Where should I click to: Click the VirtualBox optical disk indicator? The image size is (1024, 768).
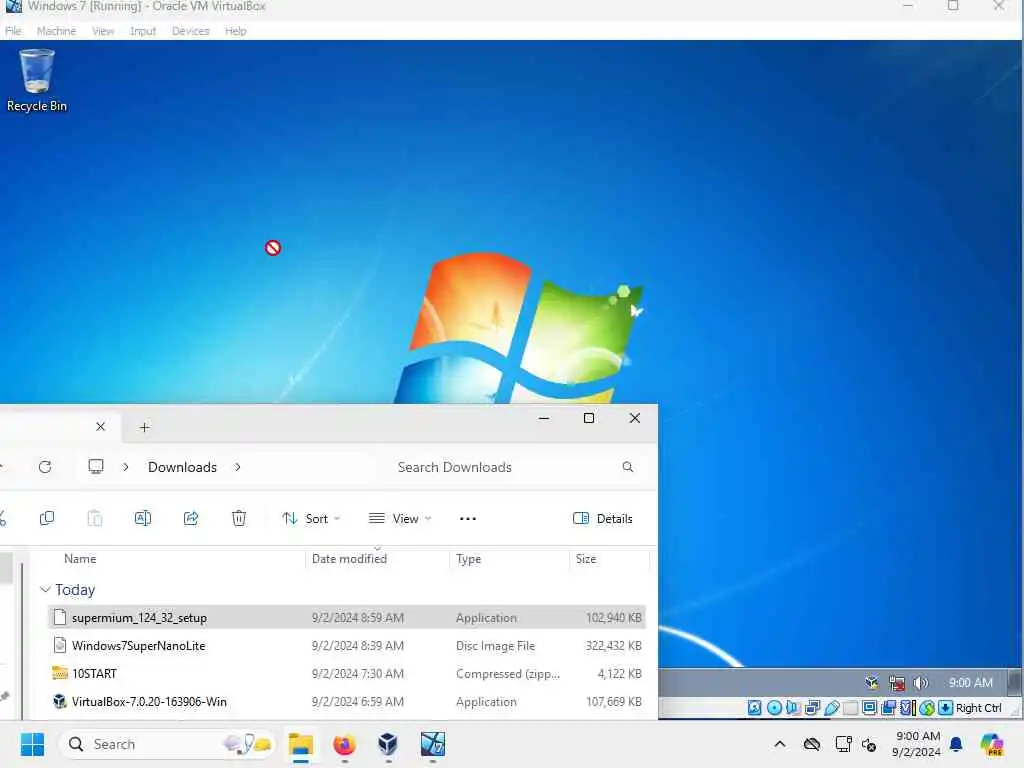tap(775, 708)
